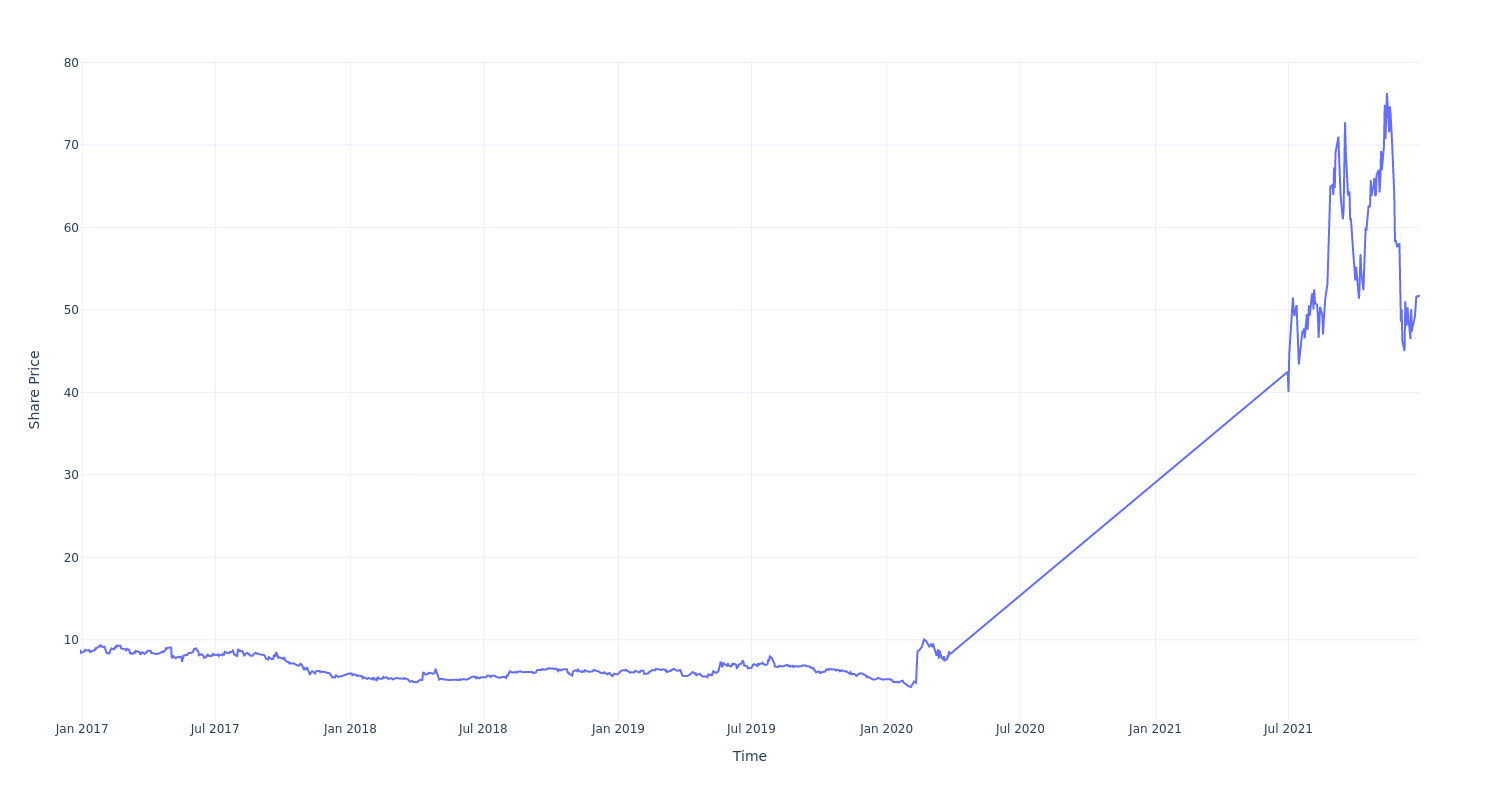The image size is (1500, 800).
Task: Click the y-axis value 30
Action: point(71,475)
